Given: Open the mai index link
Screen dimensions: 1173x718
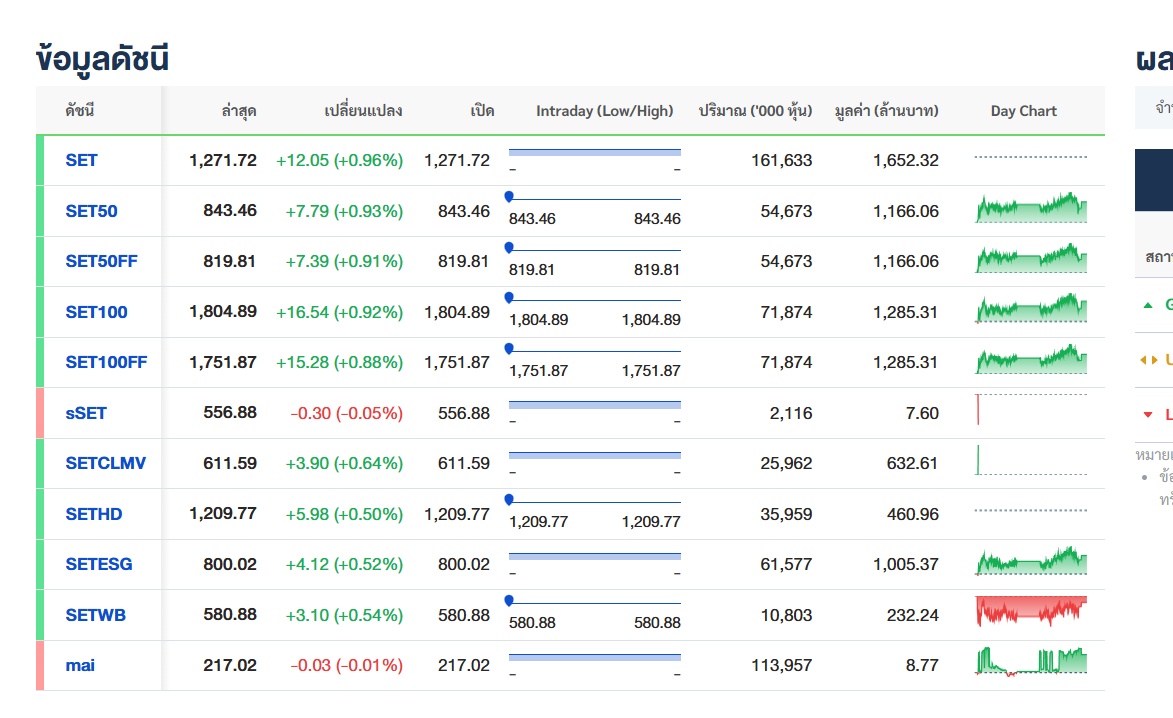Looking at the screenshot, I should [x=80, y=665].
